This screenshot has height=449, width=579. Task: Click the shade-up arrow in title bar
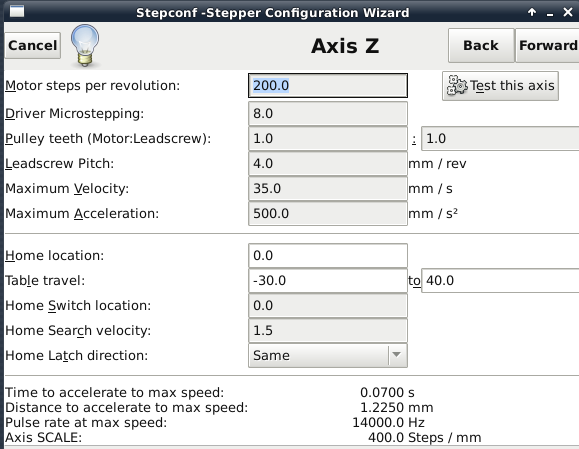coord(532,12)
